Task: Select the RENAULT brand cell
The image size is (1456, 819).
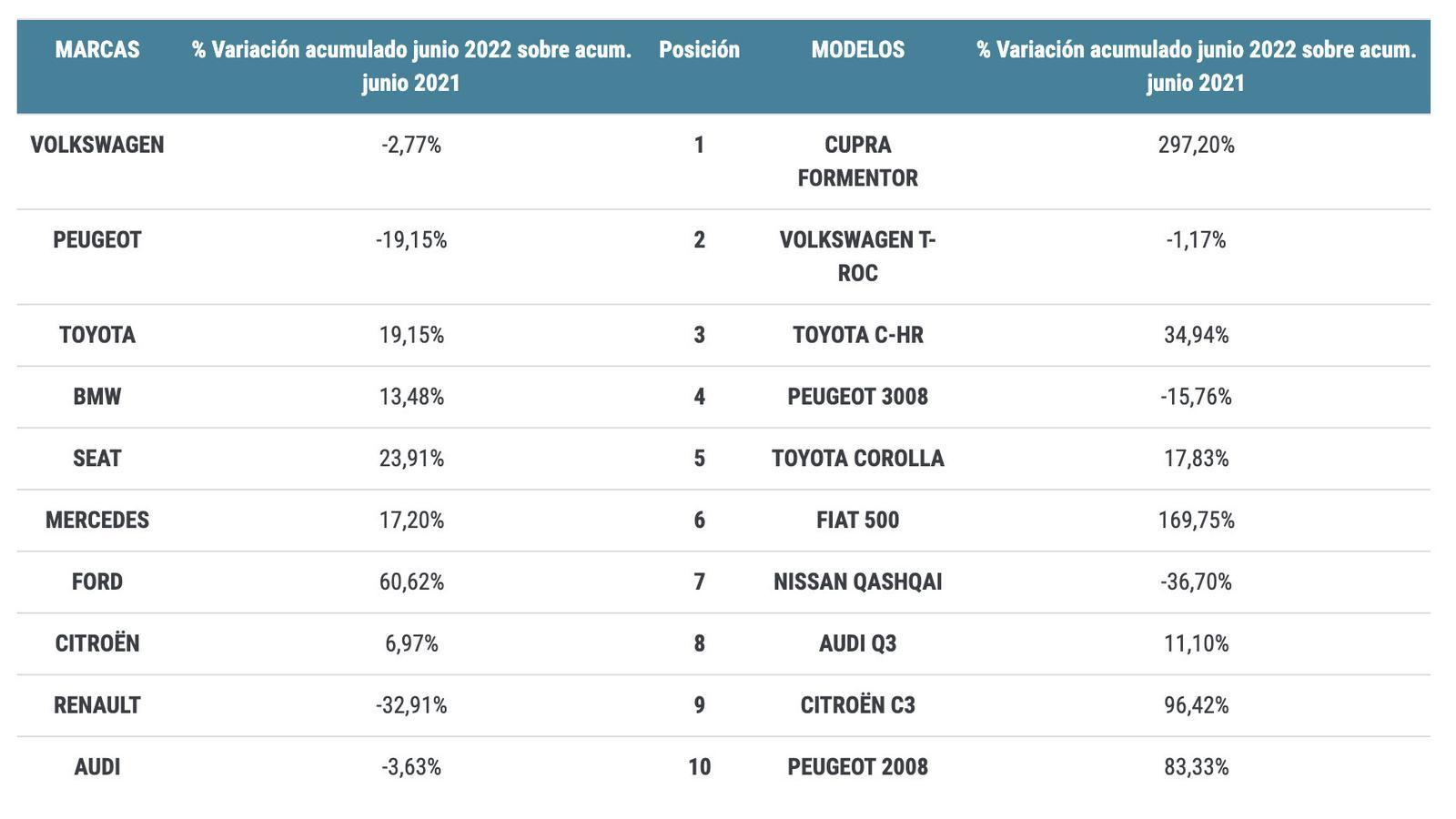Action: click(x=97, y=705)
